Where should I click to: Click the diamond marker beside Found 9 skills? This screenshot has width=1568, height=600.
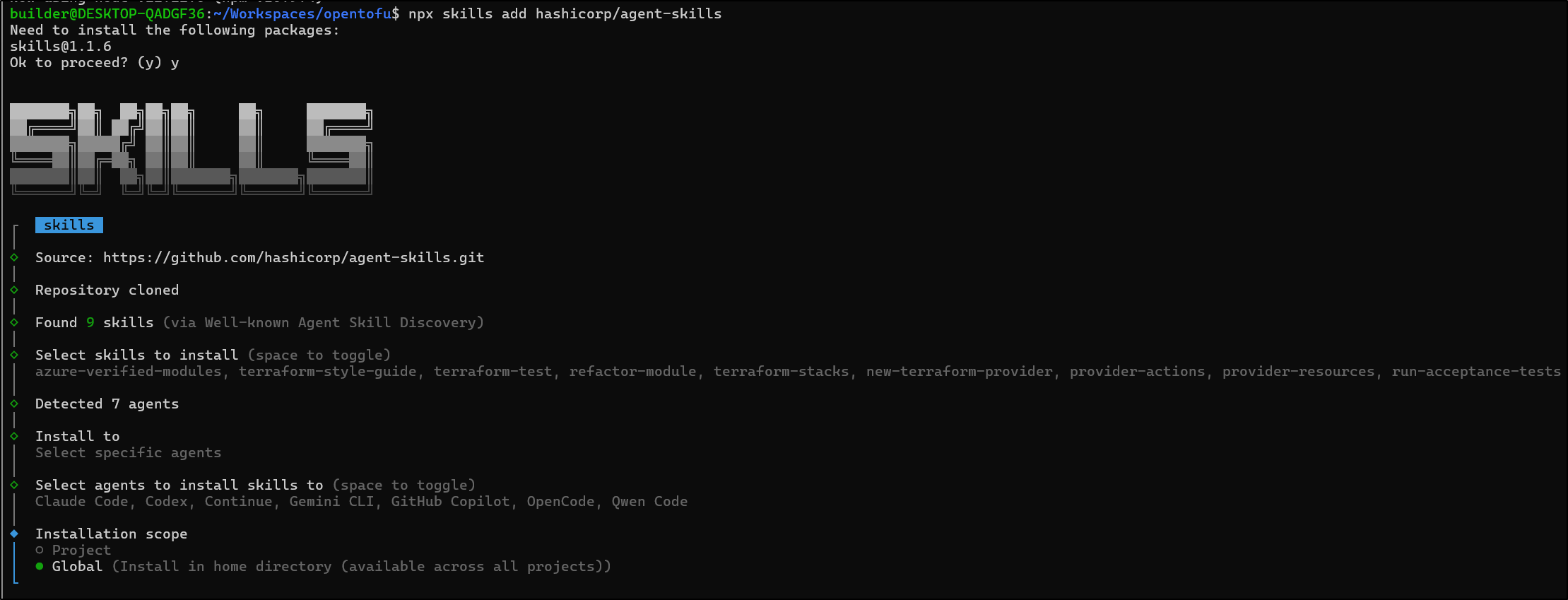click(x=14, y=322)
